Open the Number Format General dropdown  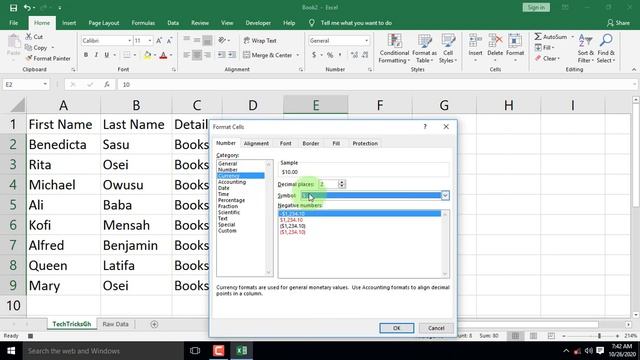tap(366, 41)
